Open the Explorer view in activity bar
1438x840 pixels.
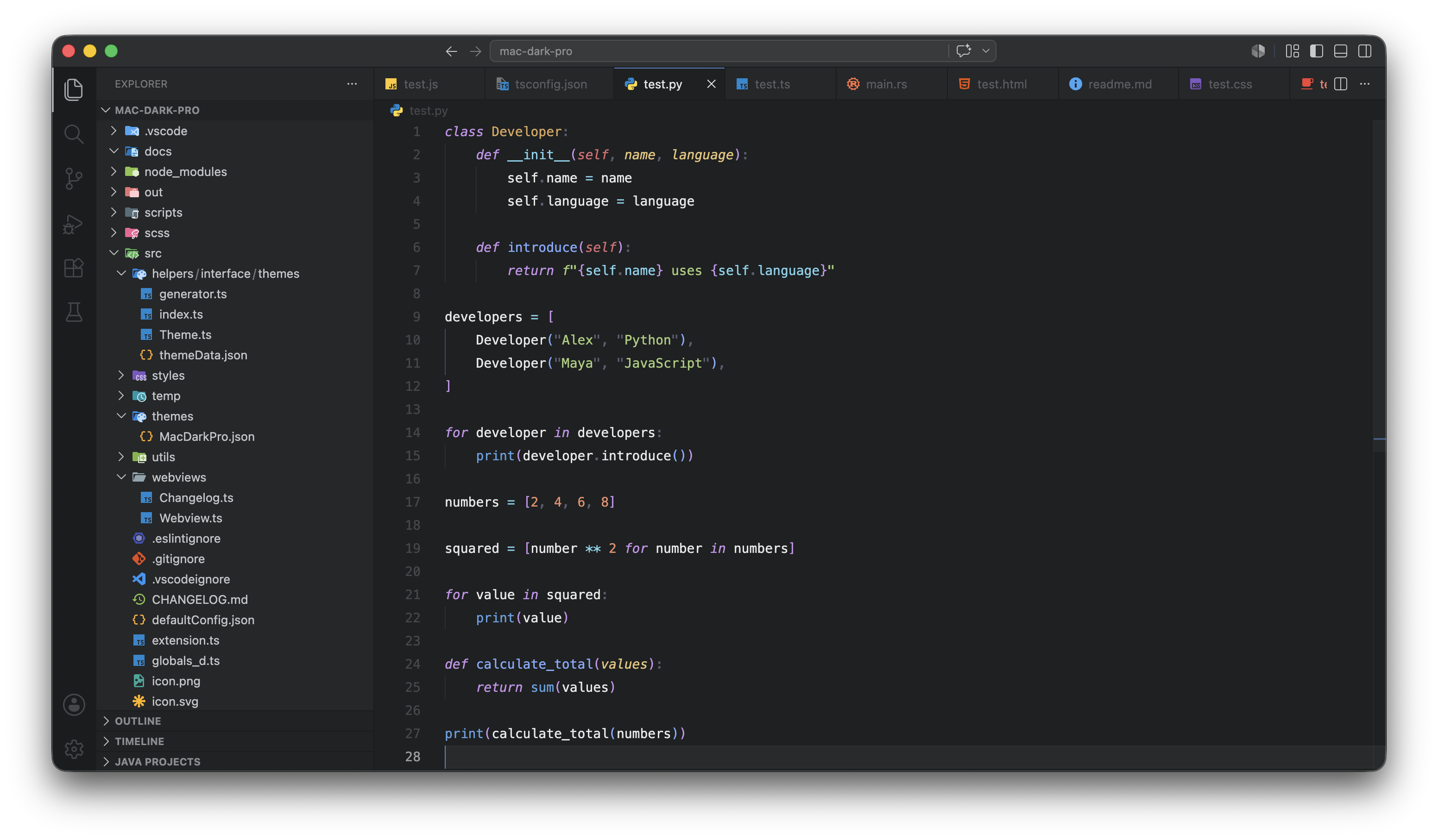click(x=74, y=89)
